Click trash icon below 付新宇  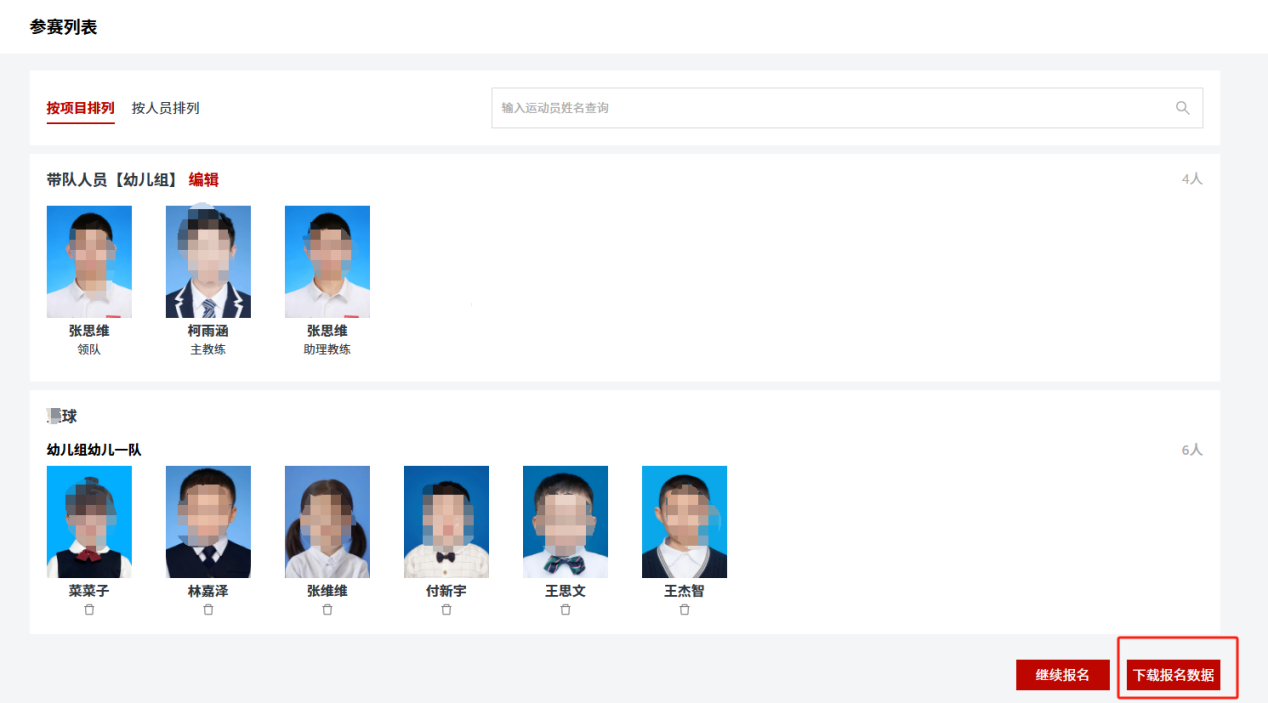coord(446,609)
